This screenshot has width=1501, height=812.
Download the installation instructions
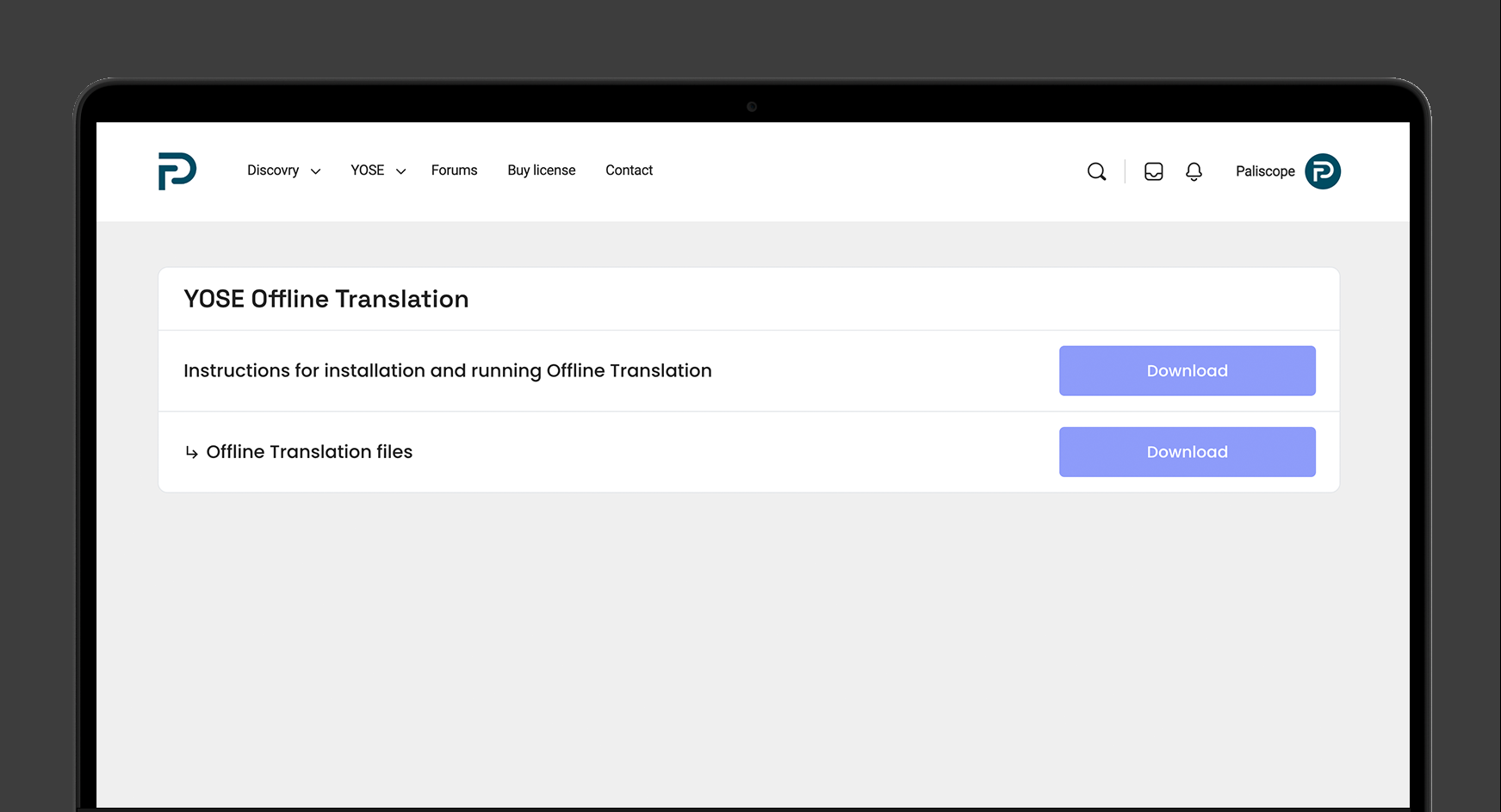click(1187, 371)
